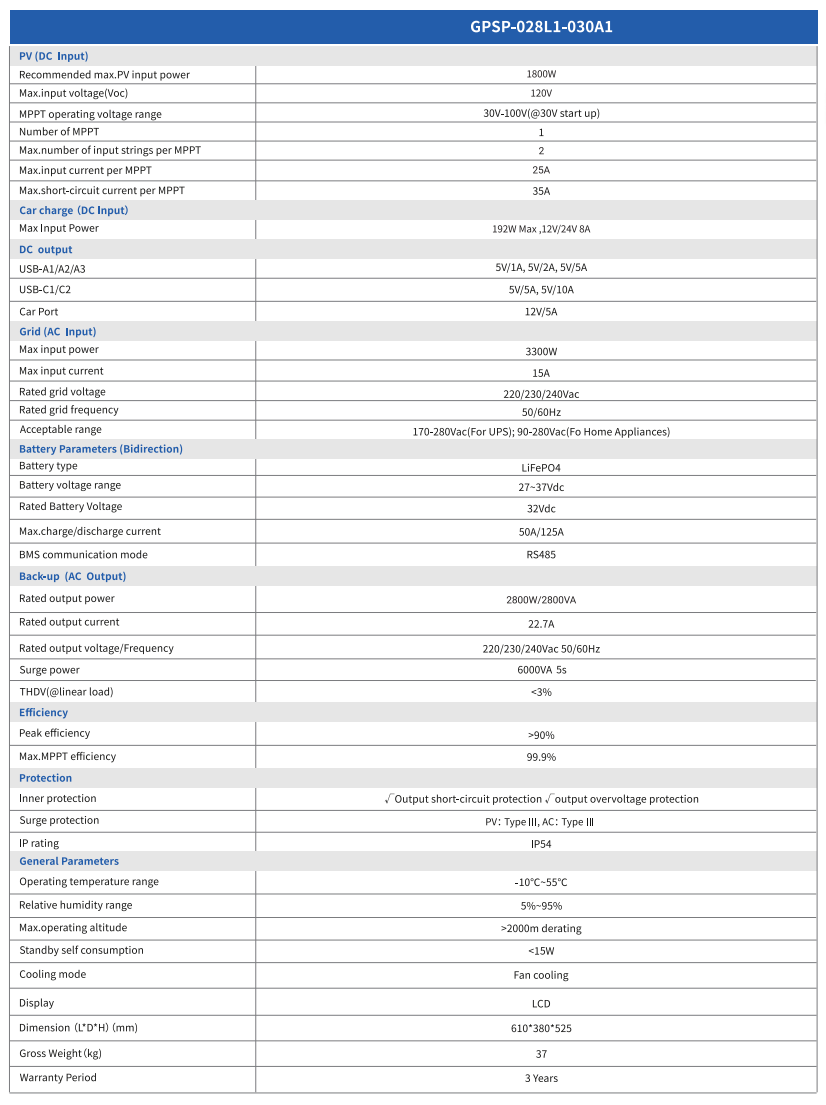Click the IP54 rating value

pyautogui.click(x=541, y=844)
